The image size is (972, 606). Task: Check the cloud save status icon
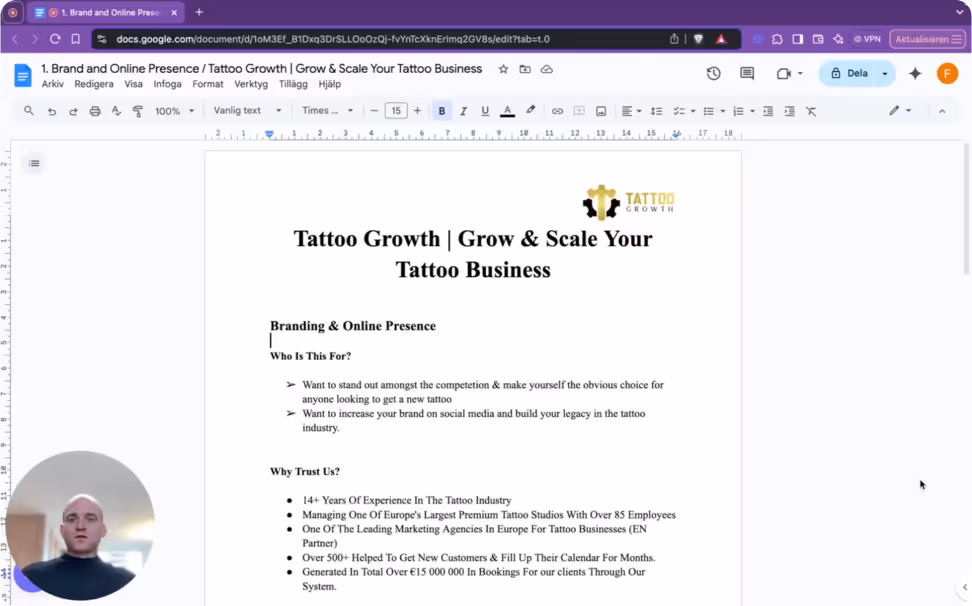coord(547,69)
